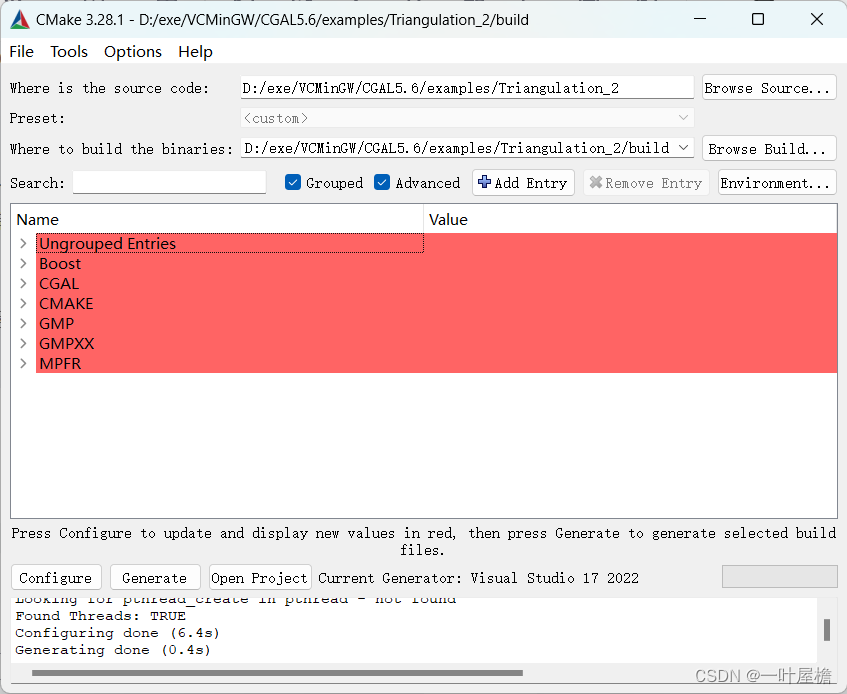This screenshot has height=694, width=847.
Task: Click the Open Project button
Action: coord(260,577)
